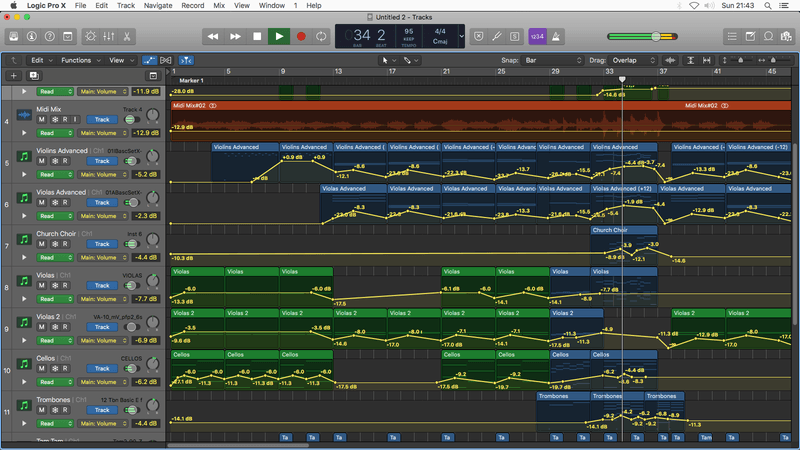The height and width of the screenshot is (450, 800).
Task: Toggle the Flex show/hide button
Action: coord(166,60)
